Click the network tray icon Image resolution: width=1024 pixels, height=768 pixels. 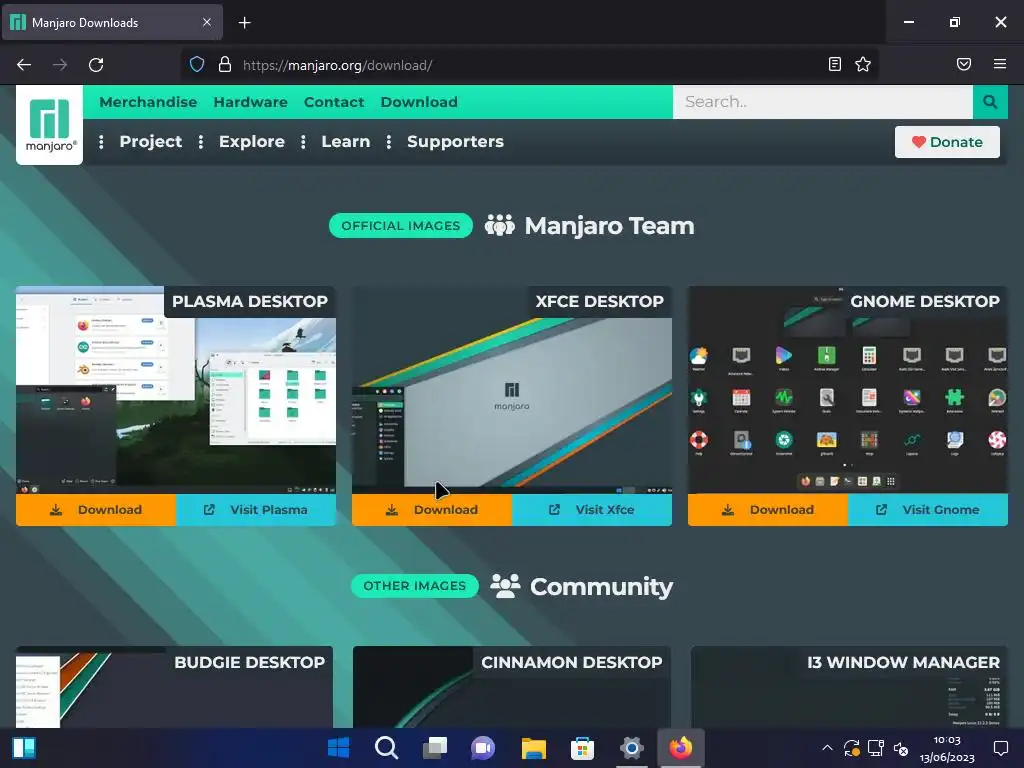[876, 748]
